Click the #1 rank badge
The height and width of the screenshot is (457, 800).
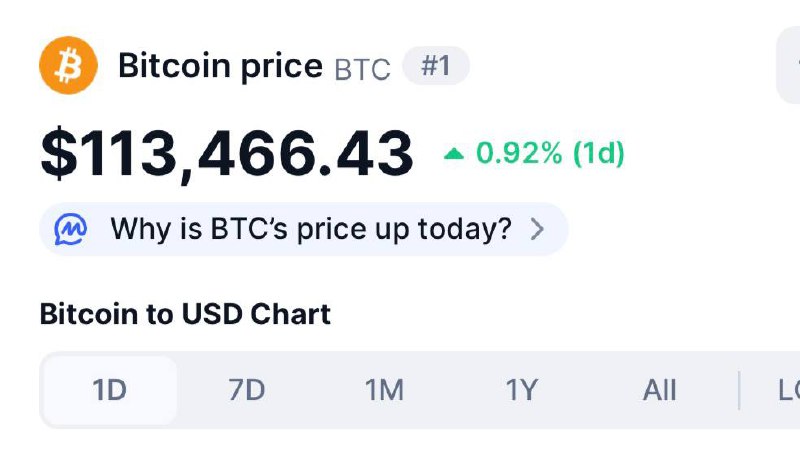(435, 67)
